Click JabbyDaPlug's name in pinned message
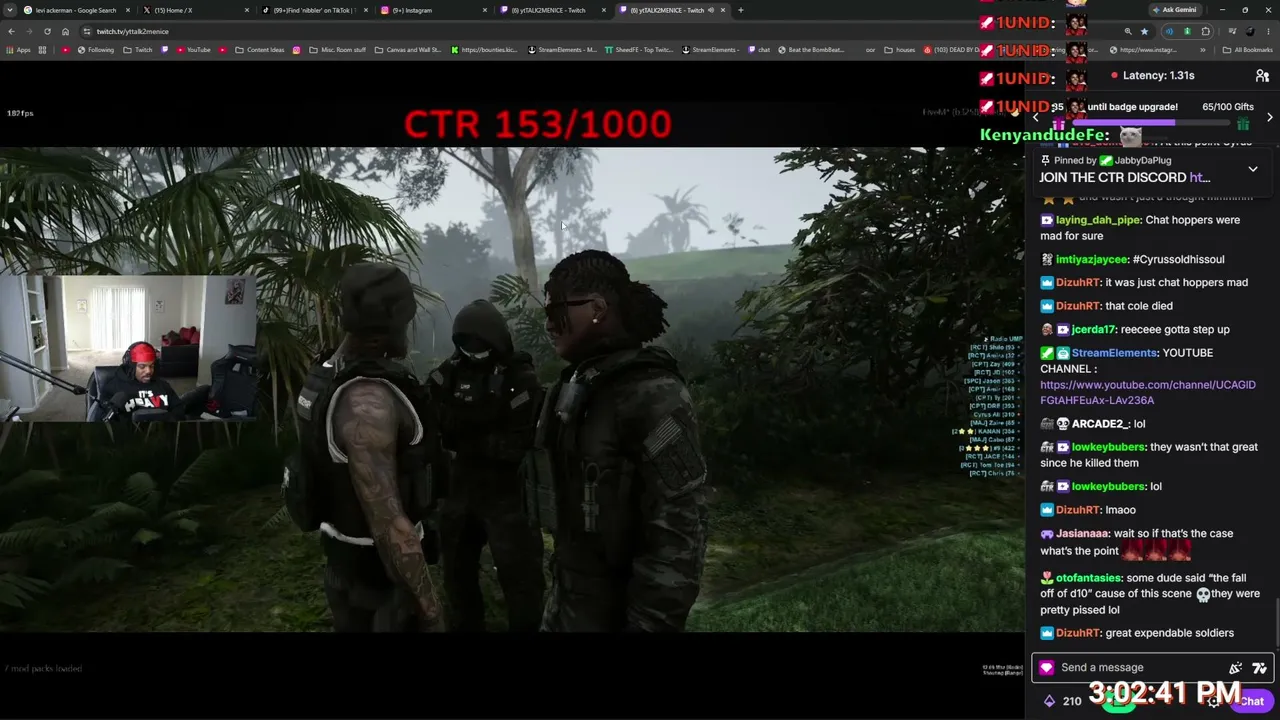This screenshot has width=1280, height=720. 1143,161
